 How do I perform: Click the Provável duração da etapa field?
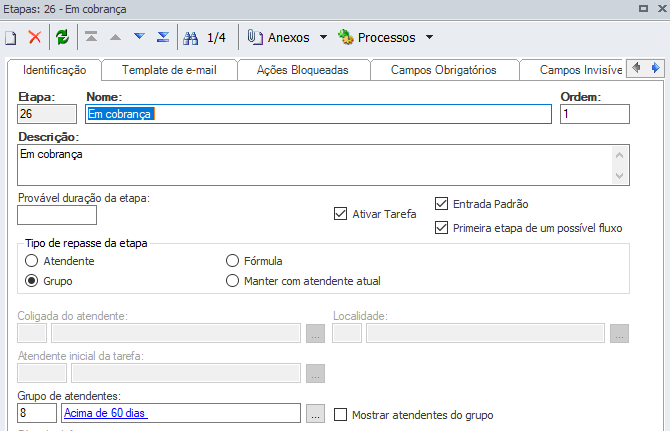(x=57, y=215)
